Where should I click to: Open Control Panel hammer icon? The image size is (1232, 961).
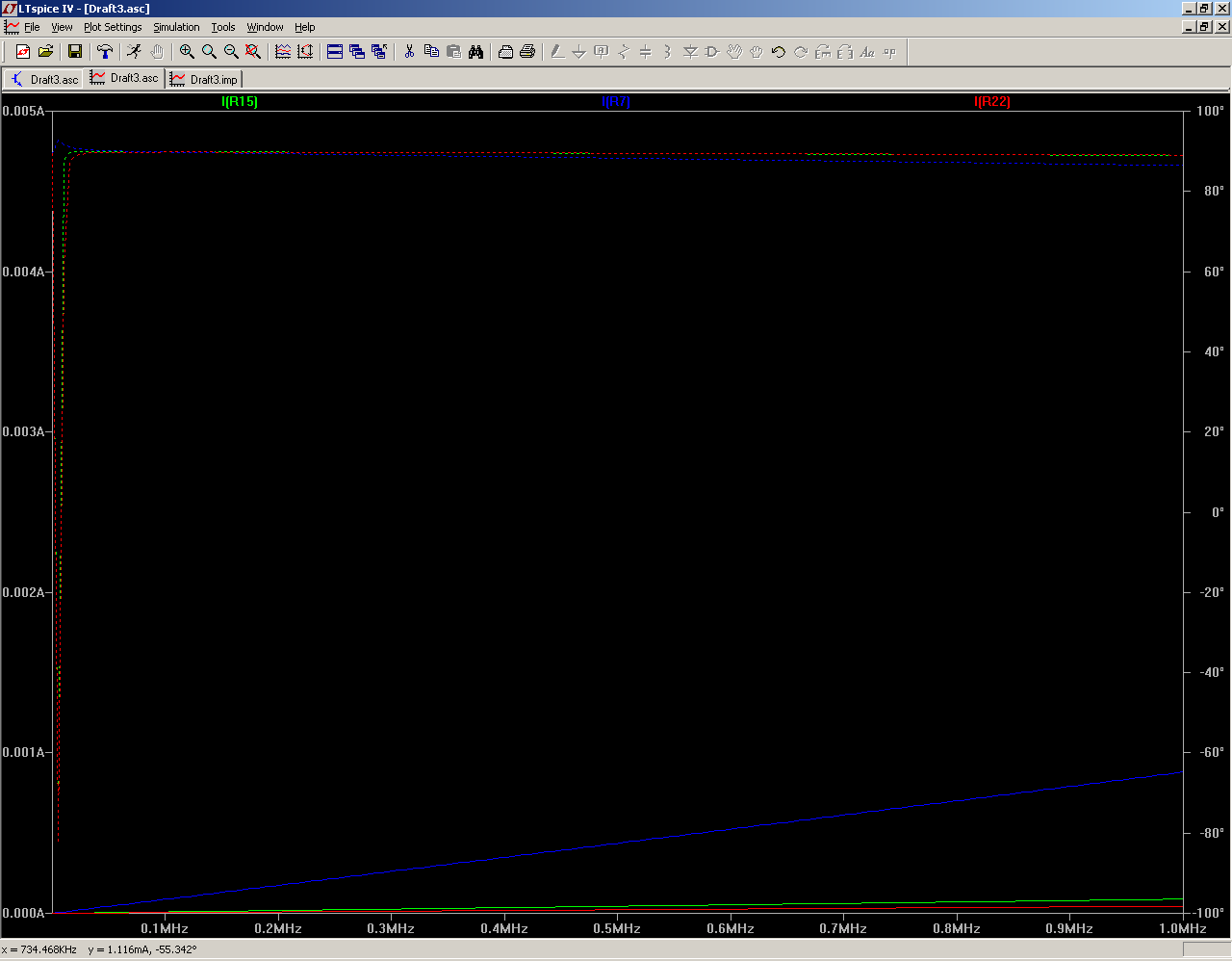(105, 52)
